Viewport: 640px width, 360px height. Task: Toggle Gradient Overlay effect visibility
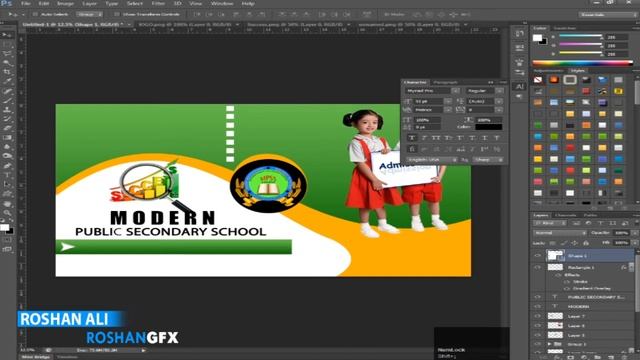(567, 289)
